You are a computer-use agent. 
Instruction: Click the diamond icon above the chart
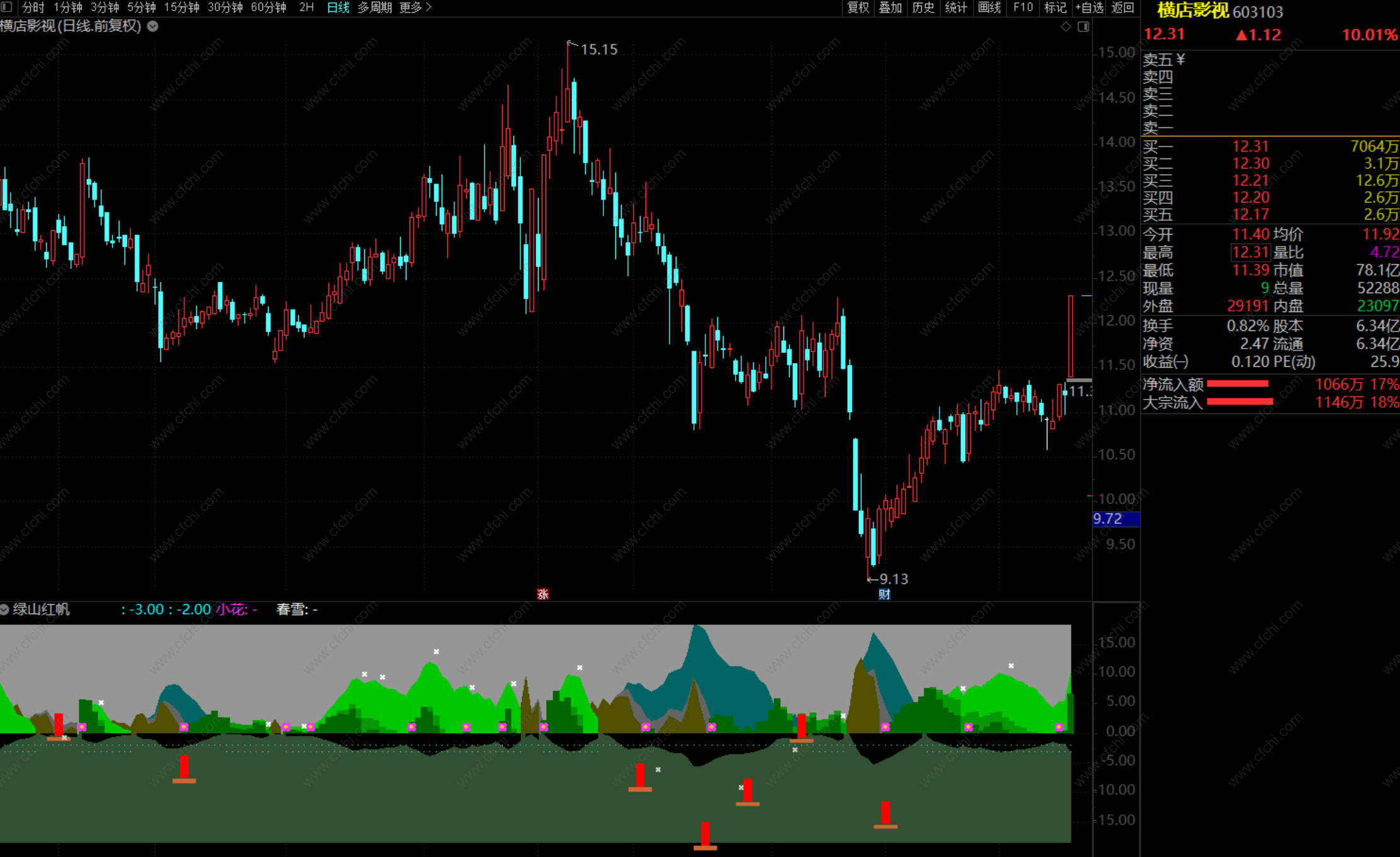1066,26
